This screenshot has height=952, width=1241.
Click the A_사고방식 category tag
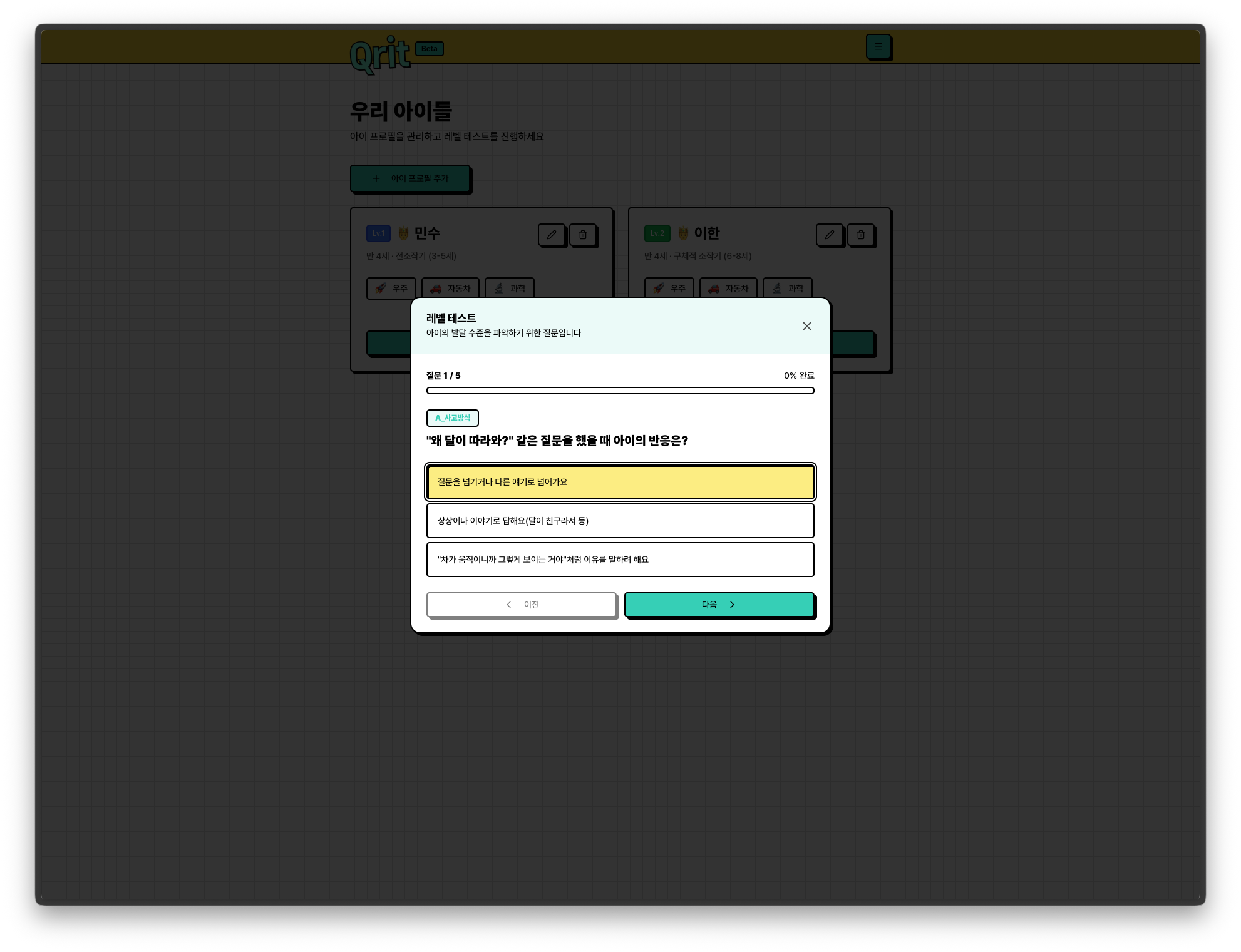453,418
